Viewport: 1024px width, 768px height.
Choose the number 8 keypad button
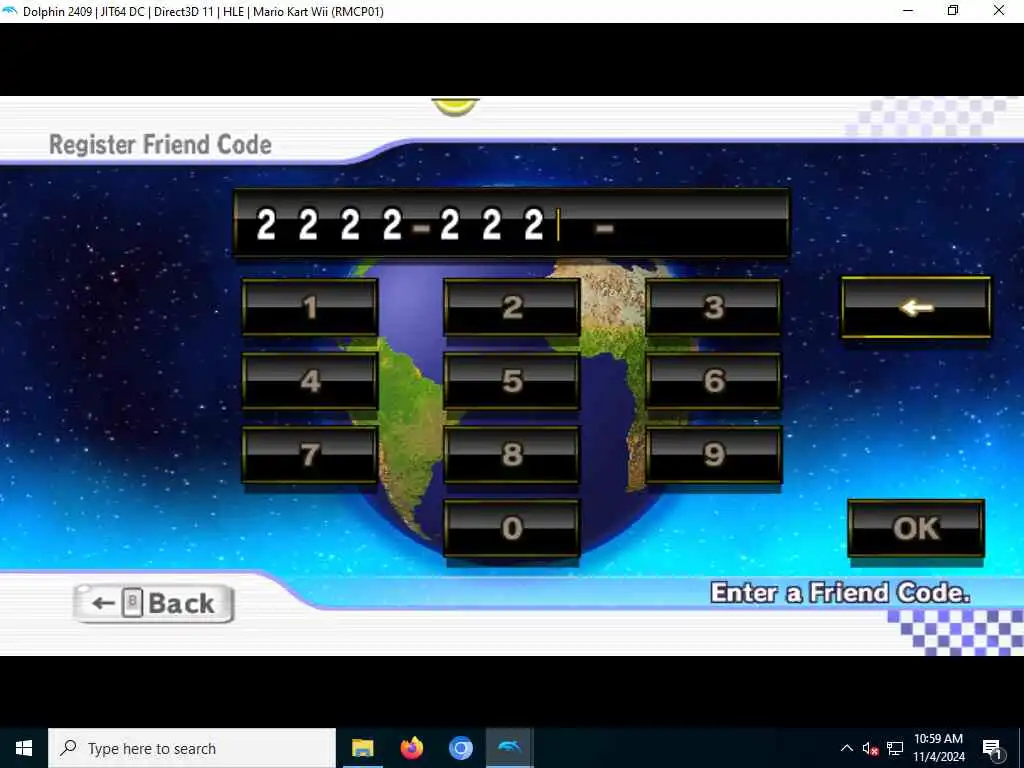(x=511, y=455)
